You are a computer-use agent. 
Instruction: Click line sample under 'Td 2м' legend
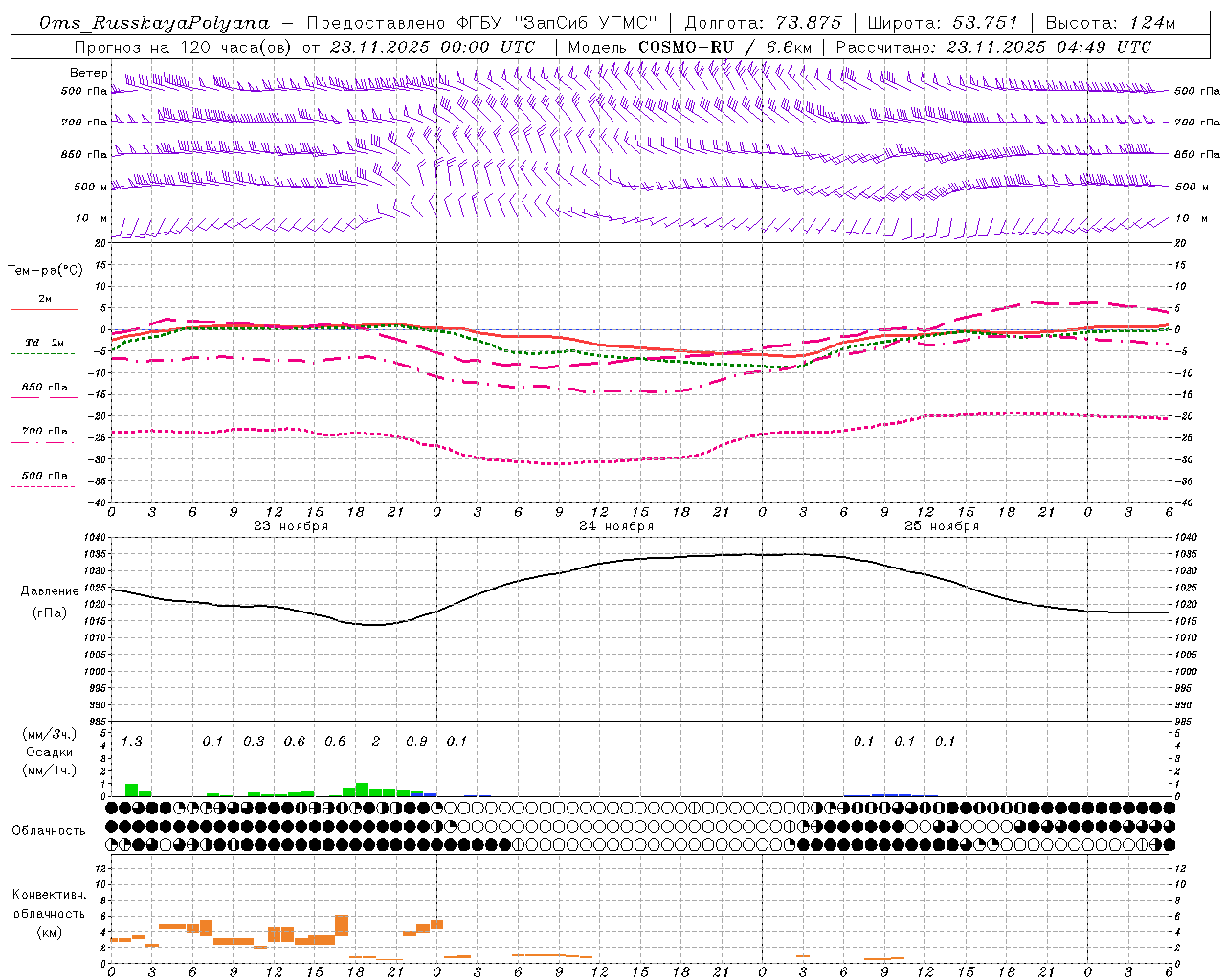(x=42, y=353)
